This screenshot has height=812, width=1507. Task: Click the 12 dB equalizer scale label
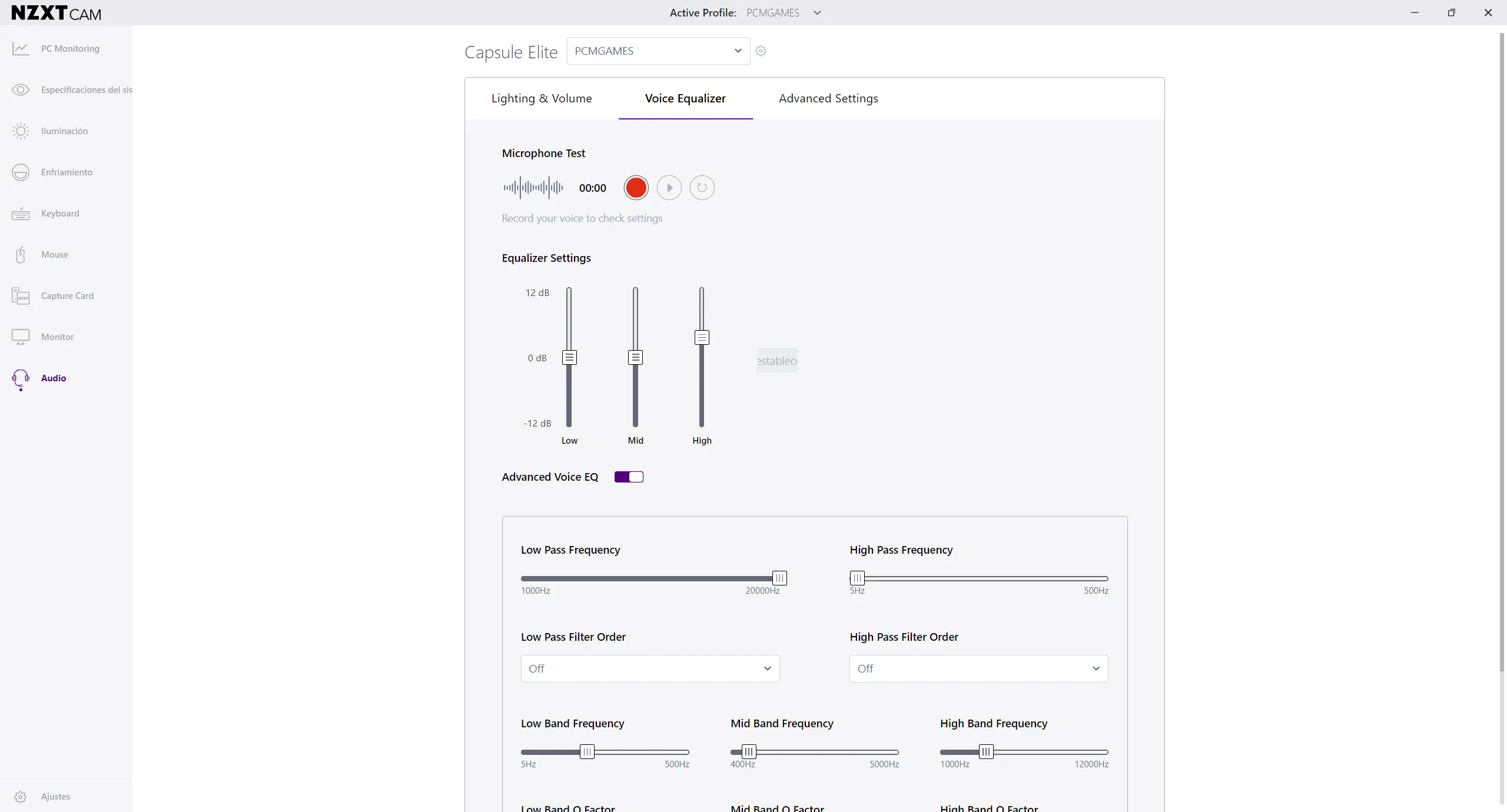pyautogui.click(x=537, y=293)
